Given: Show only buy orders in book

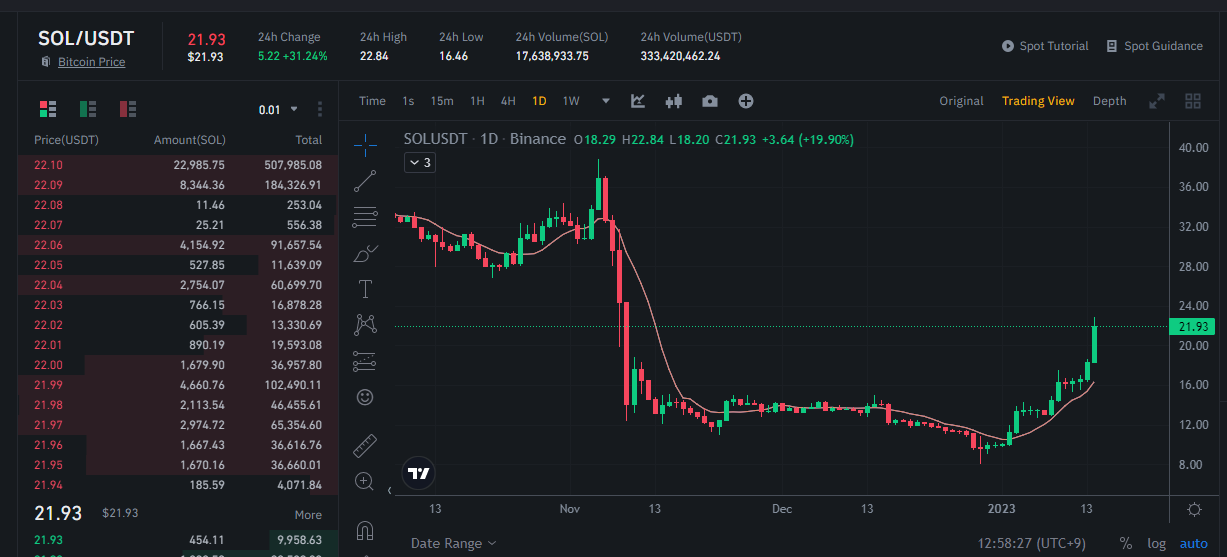Looking at the screenshot, I should click(x=88, y=109).
